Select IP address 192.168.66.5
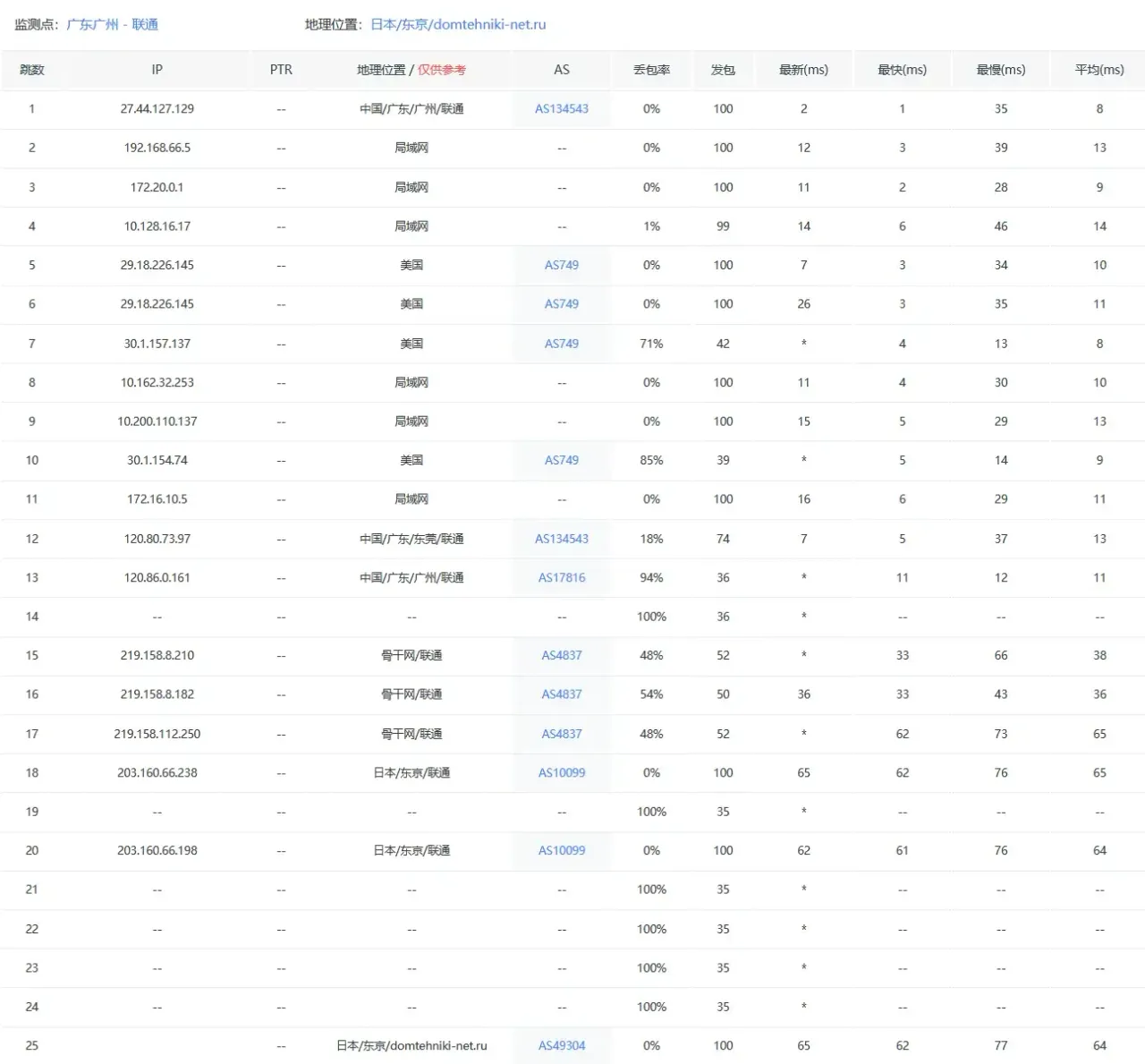 point(157,148)
